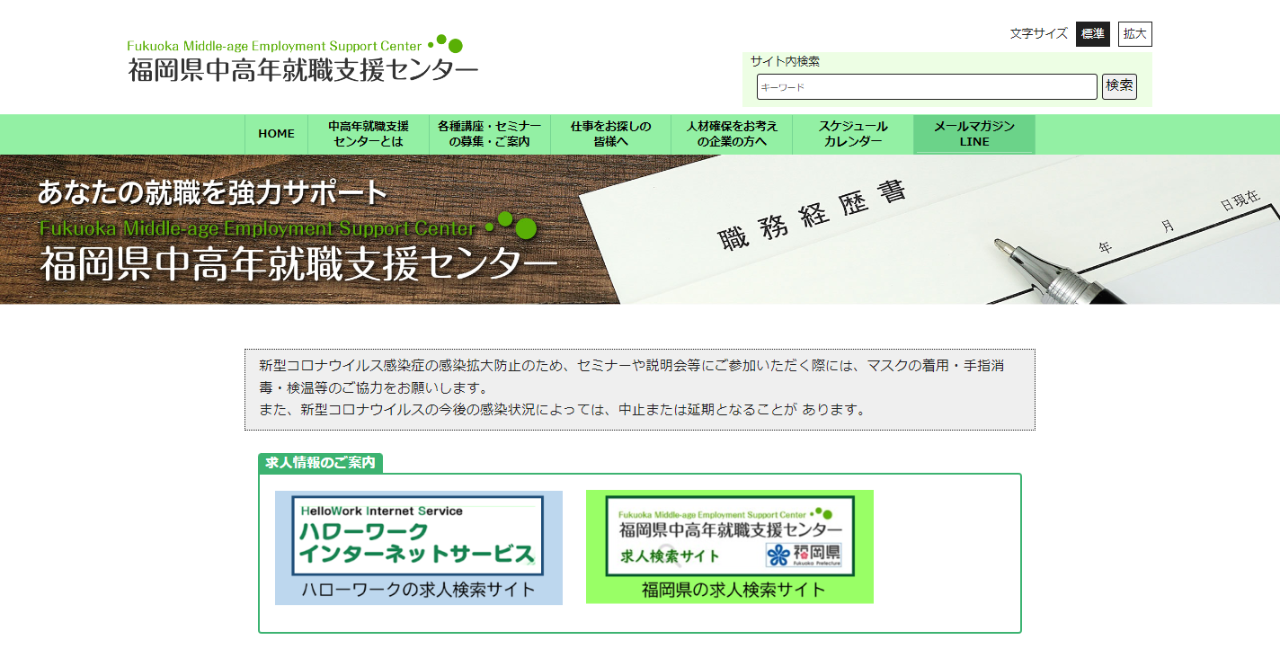This screenshot has width=1280, height=649.
Task: Open the HOME menu item
Action: [x=276, y=134]
